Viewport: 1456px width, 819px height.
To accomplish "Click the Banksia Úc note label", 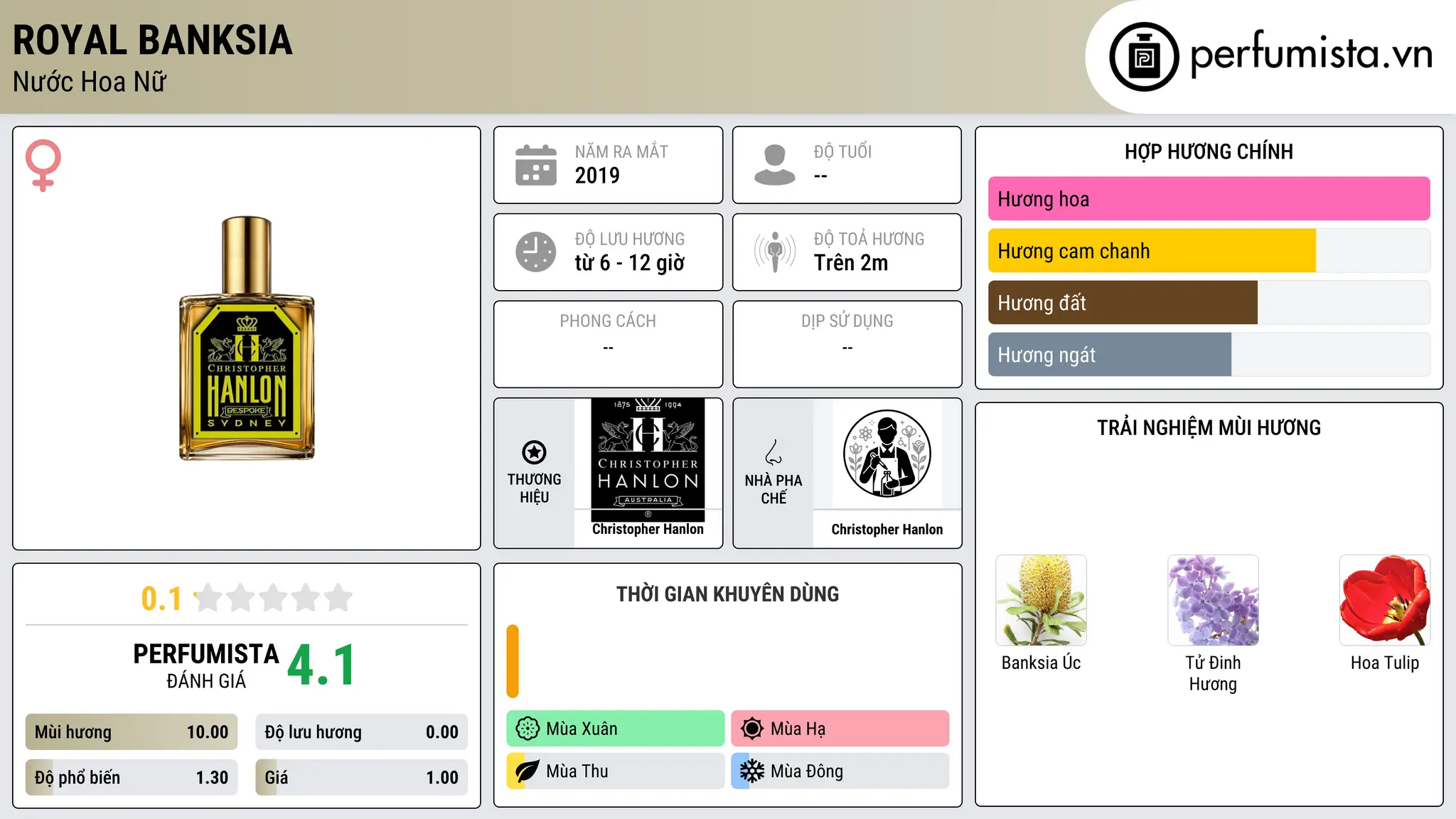I will 1041,663.
